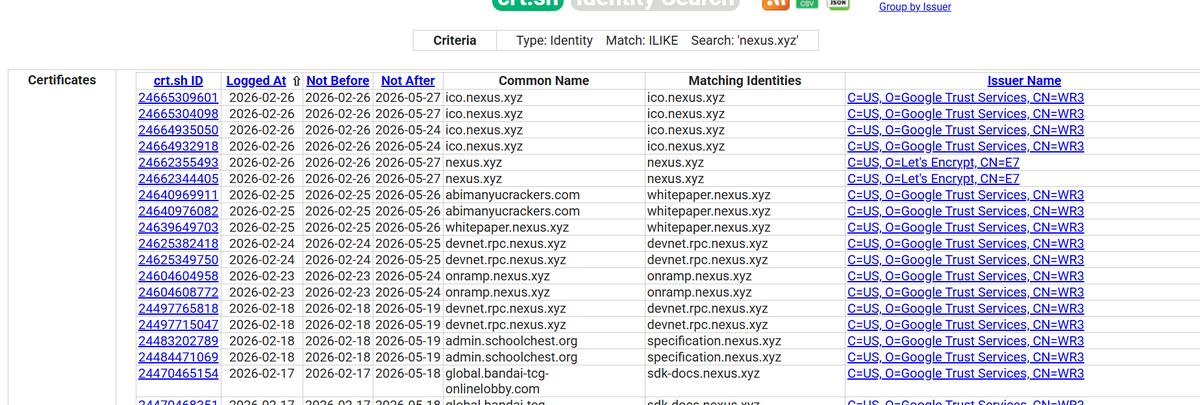Sort by the Issuer Name column header
Screen dimensions: 1200x405
tap(1024, 81)
